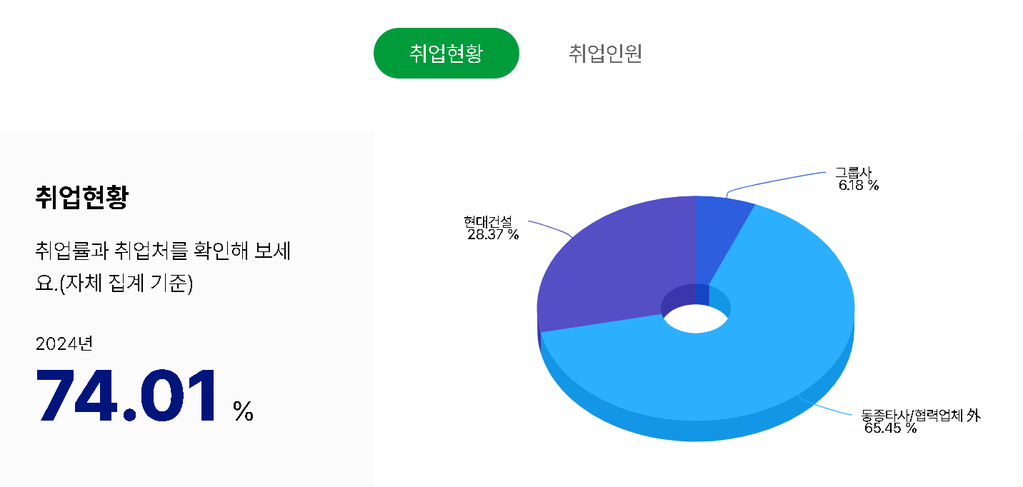Click the leader line for 현대건설 label
This screenshot has width=1023, height=487.
coord(548,224)
